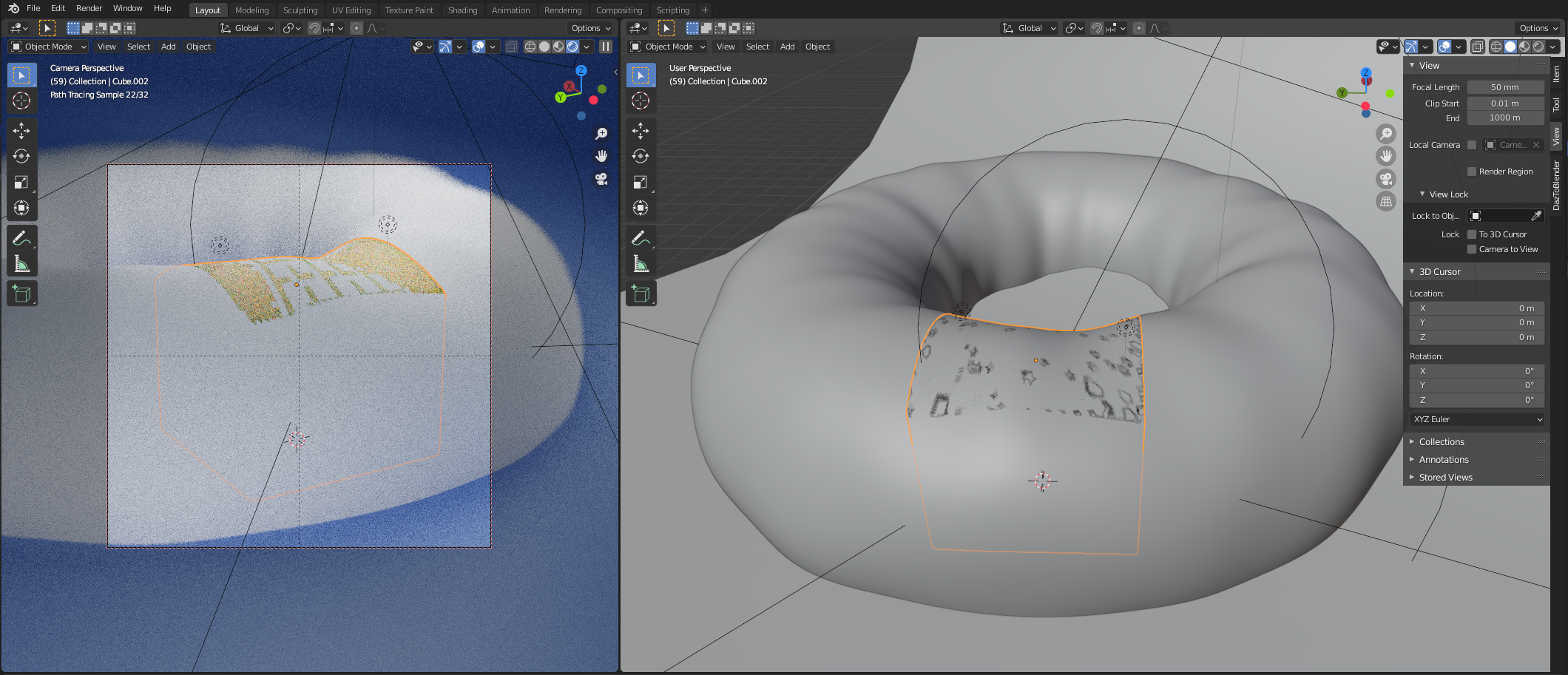Image resolution: width=1568 pixels, height=675 pixels.
Task: Open Options in right viewport header
Action: (x=1538, y=28)
